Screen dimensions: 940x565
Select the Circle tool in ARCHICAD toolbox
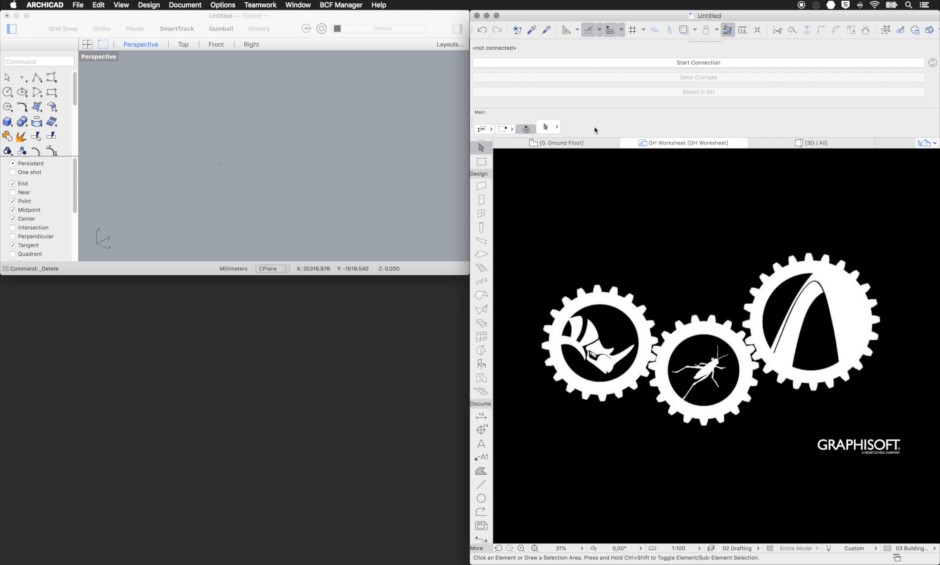481,498
